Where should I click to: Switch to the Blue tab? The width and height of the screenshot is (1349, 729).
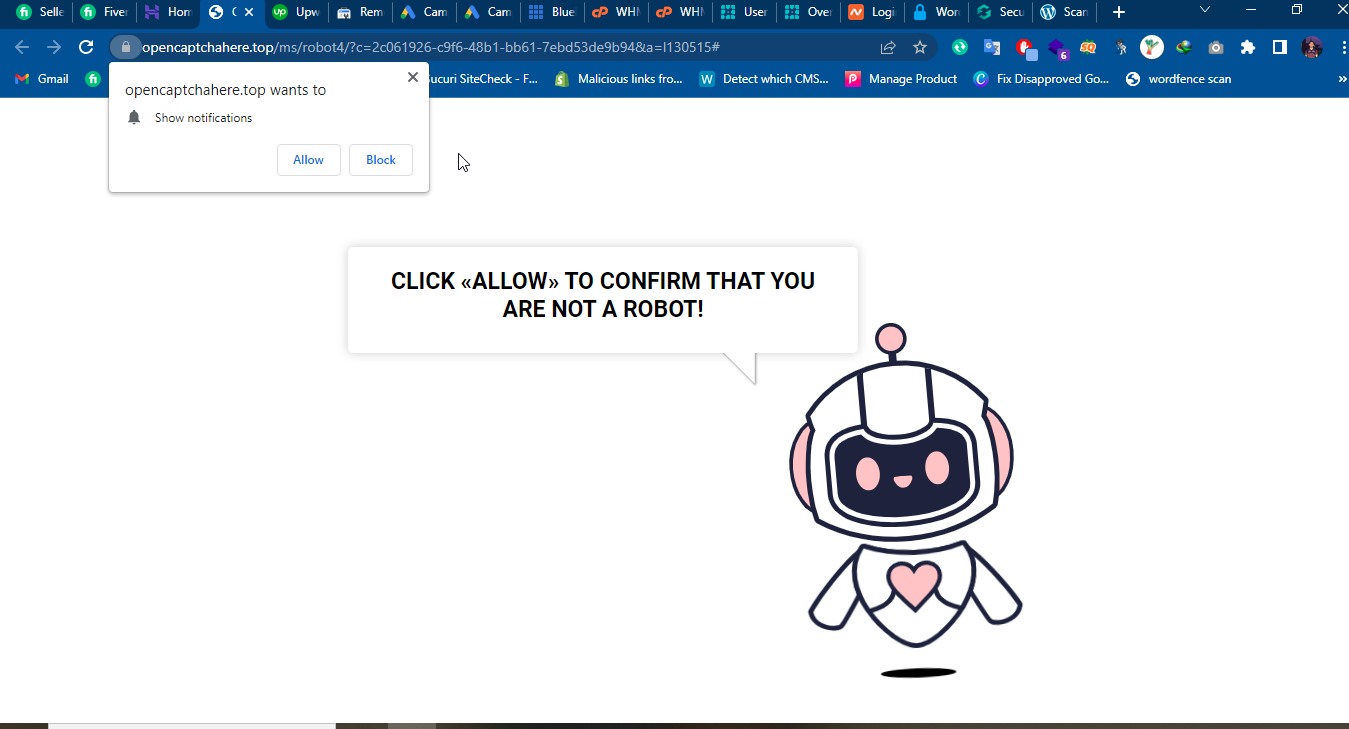pos(552,12)
